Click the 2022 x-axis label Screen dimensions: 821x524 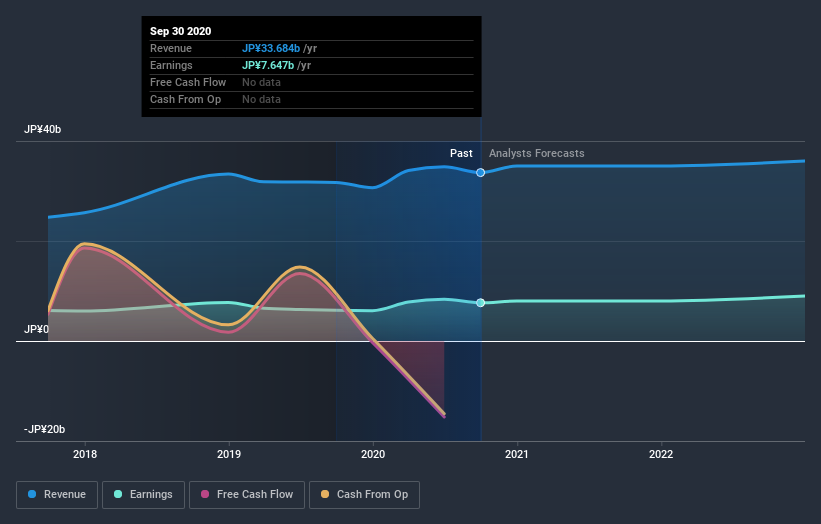point(661,454)
